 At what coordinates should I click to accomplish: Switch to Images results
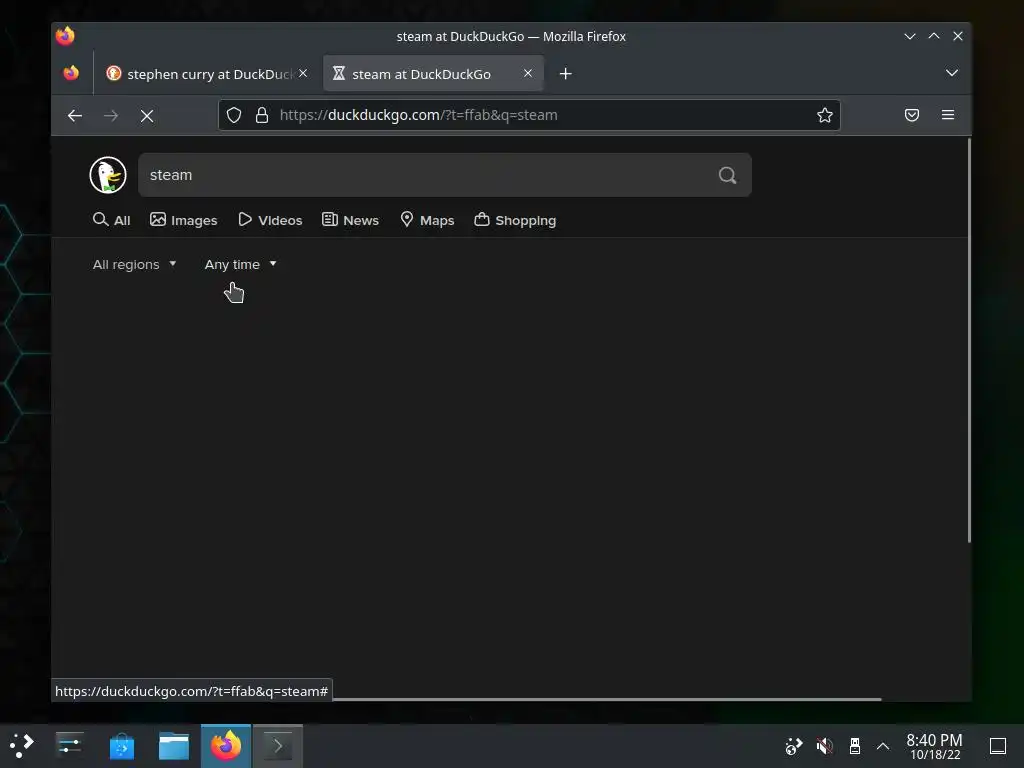(x=184, y=220)
